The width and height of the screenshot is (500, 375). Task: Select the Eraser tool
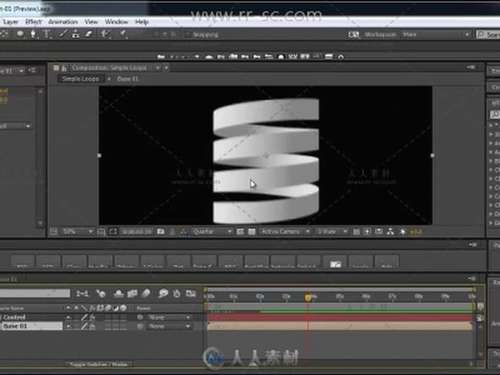click(89, 34)
